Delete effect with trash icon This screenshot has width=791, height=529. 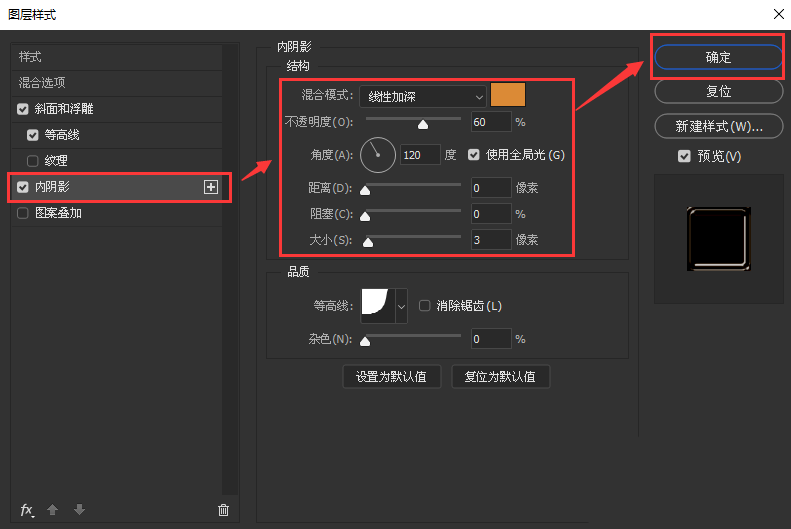coord(223,510)
